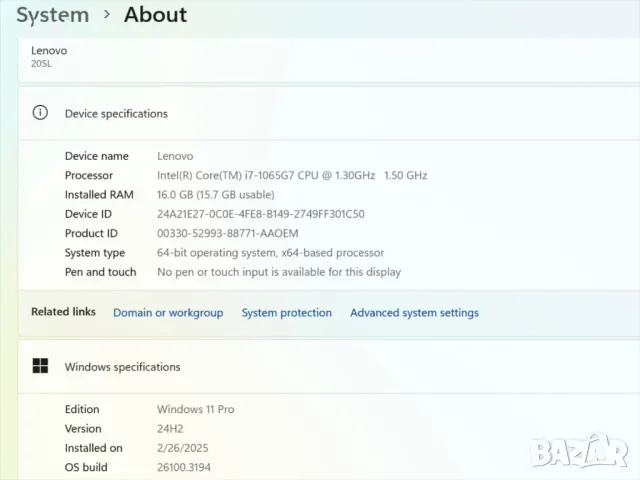The image size is (640, 480).
Task: Click the 64-bit operating system type value
Action: pyautogui.click(x=270, y=253)
